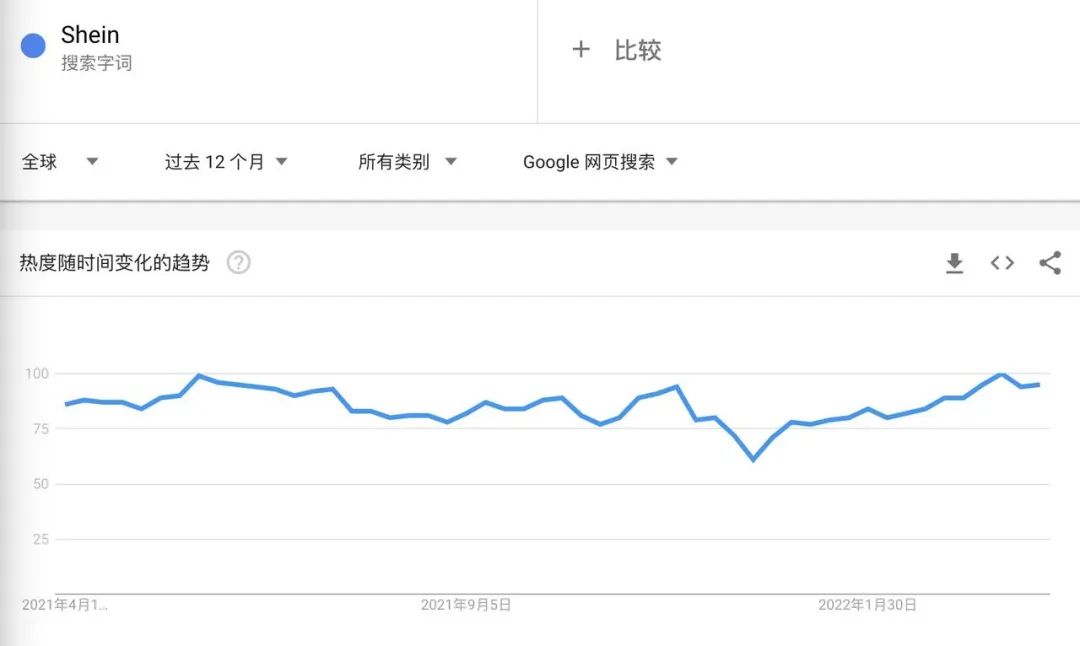Click the lowest dip on trend line
1080x646 pixels.
(x=753, y=459)
